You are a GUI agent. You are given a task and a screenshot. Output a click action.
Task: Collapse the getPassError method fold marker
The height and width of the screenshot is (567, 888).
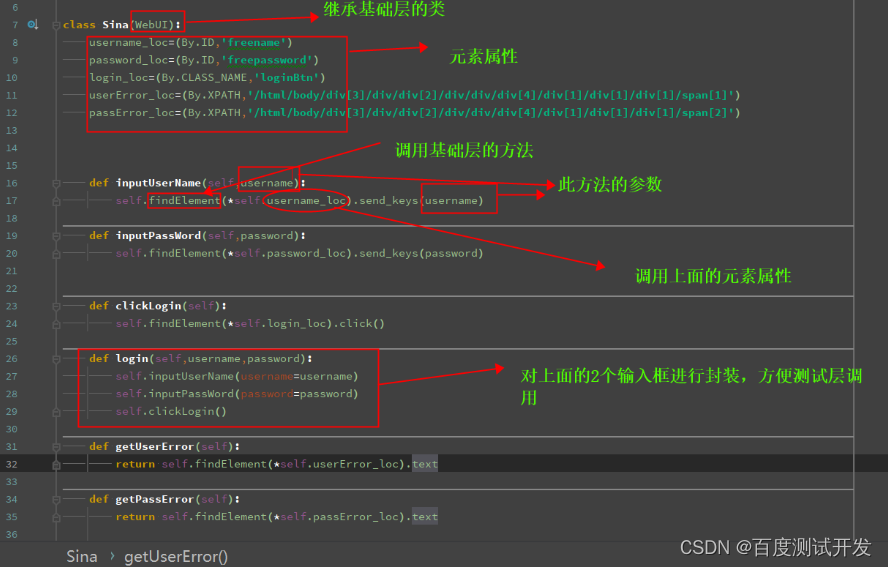click(x=56, y=499)
